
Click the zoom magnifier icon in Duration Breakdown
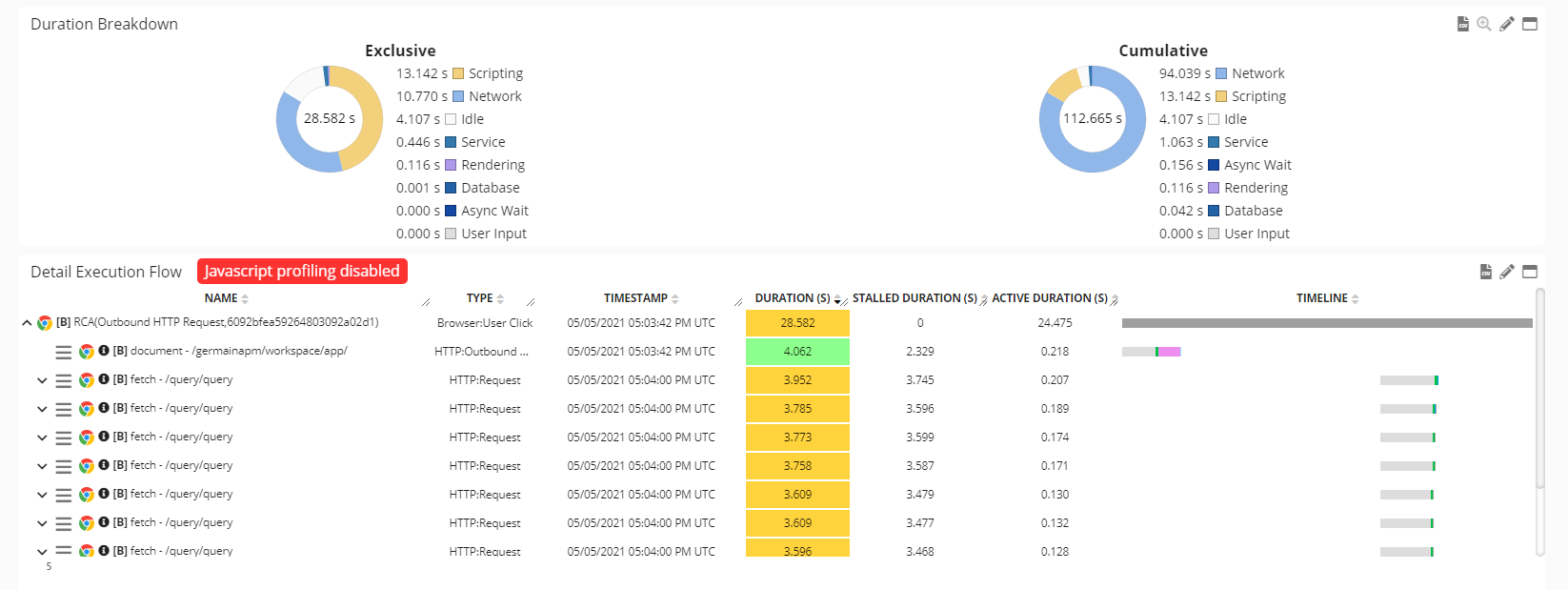click(1484, 24)
